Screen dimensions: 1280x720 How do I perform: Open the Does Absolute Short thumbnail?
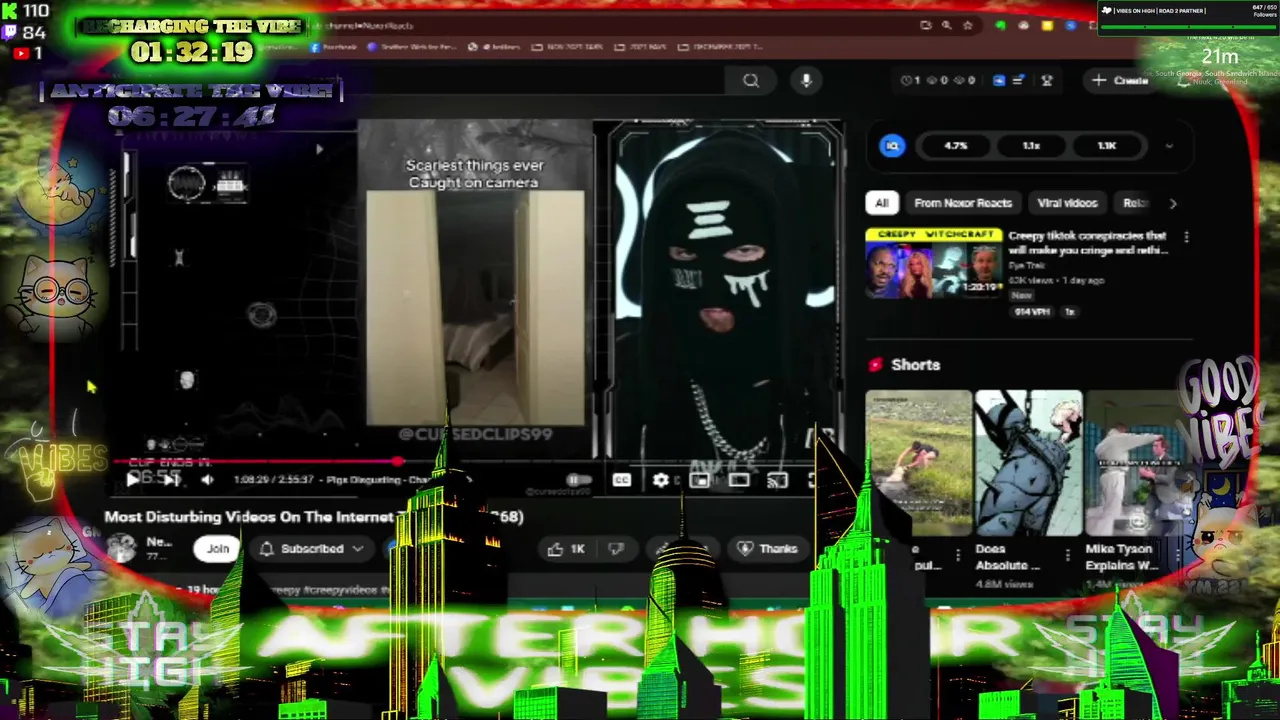tap(1028, 462)
